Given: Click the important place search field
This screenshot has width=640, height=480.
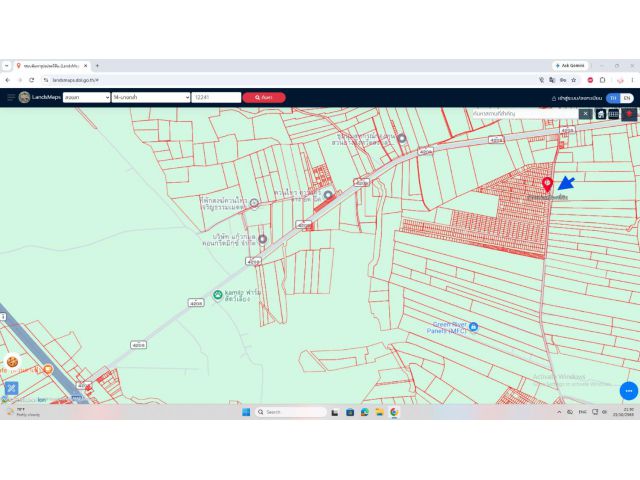Looking at the screenshot, I should [x=524, y=113].
